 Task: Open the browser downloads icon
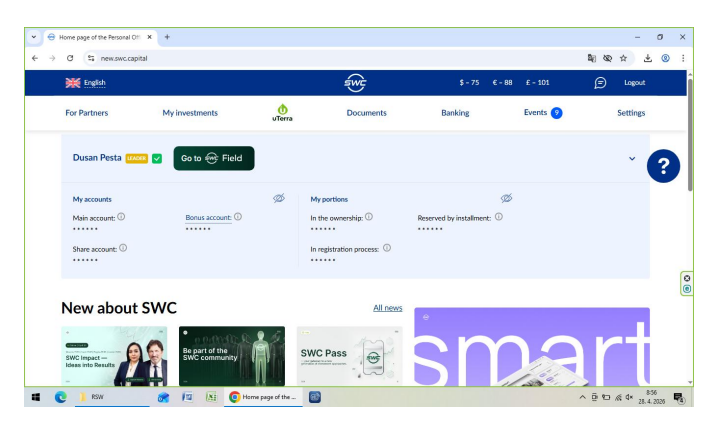tap(647, 58)
